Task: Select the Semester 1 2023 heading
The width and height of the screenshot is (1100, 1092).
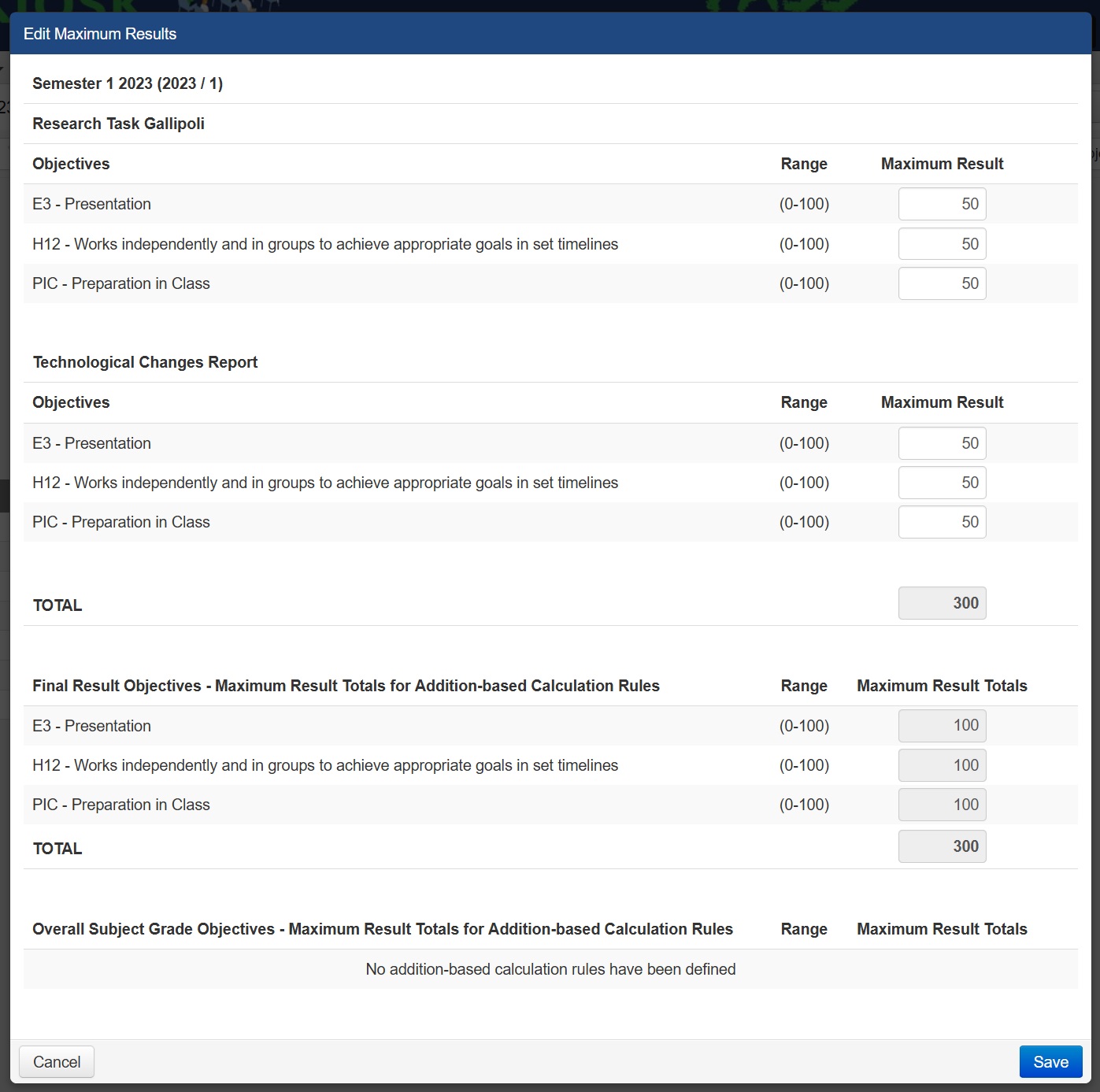Action: click(128, 83)
